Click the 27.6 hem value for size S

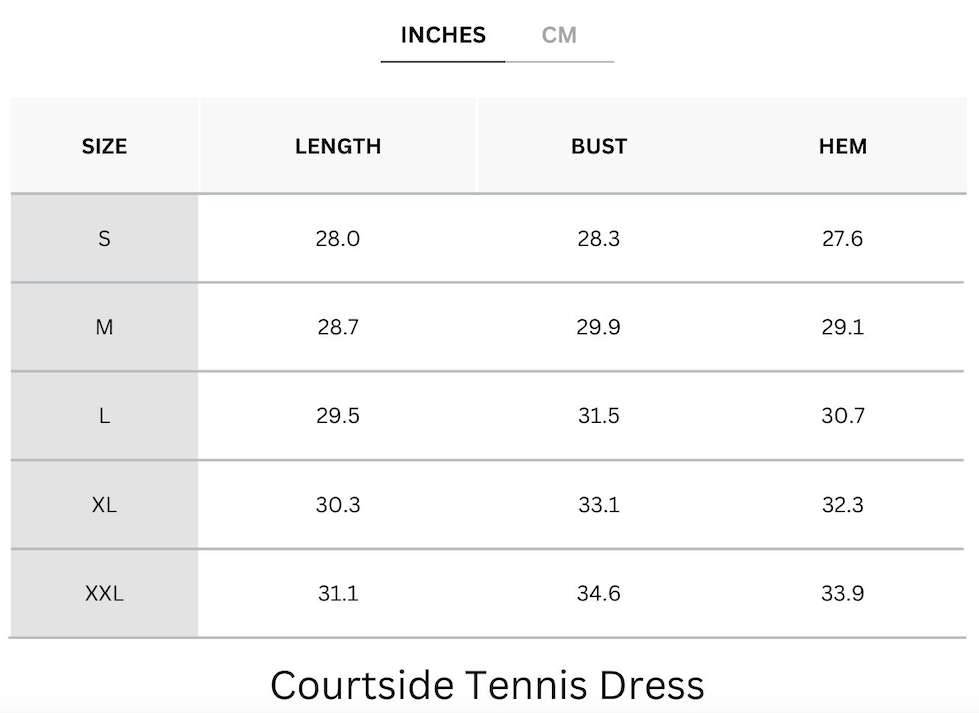842,238
